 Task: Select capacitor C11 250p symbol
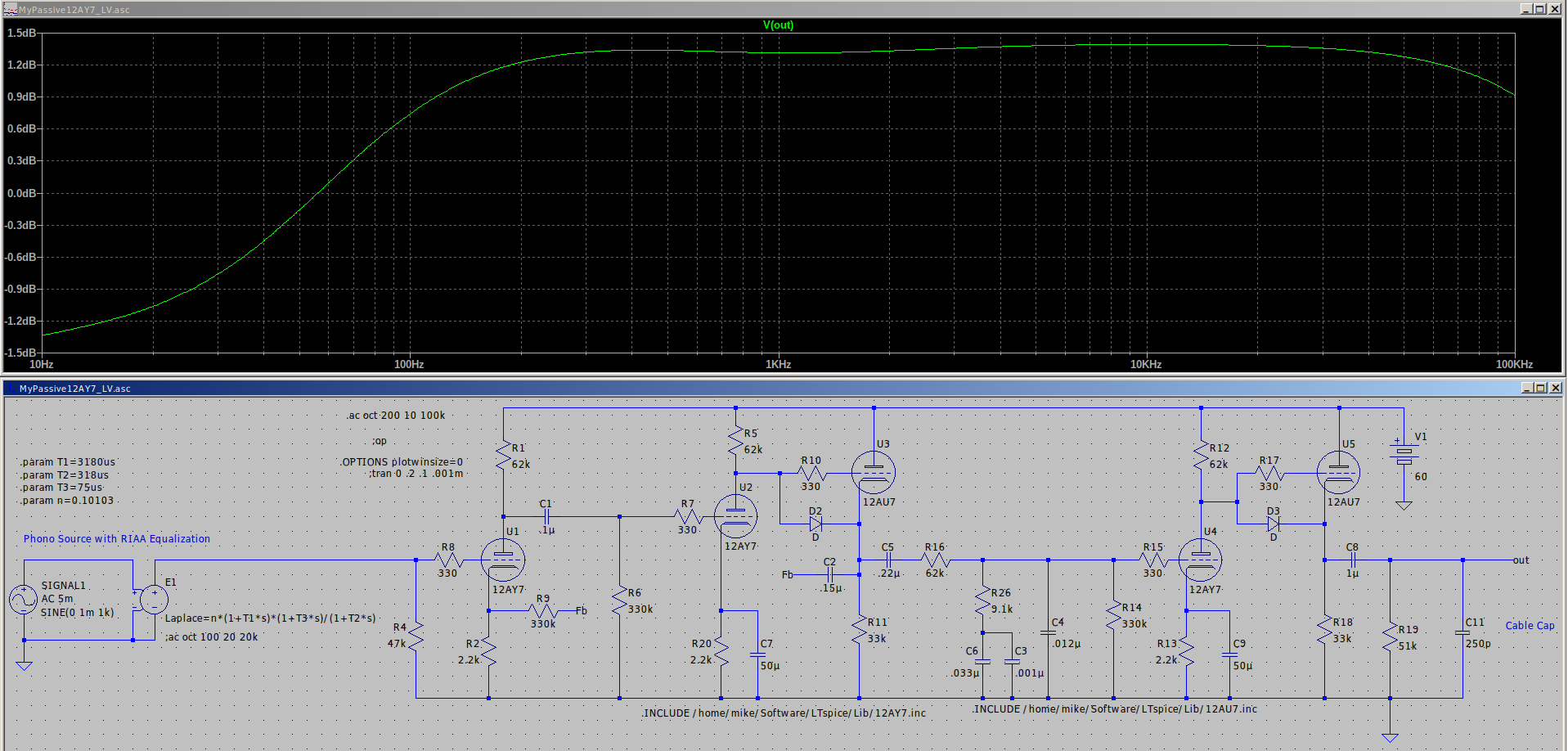1462,632
